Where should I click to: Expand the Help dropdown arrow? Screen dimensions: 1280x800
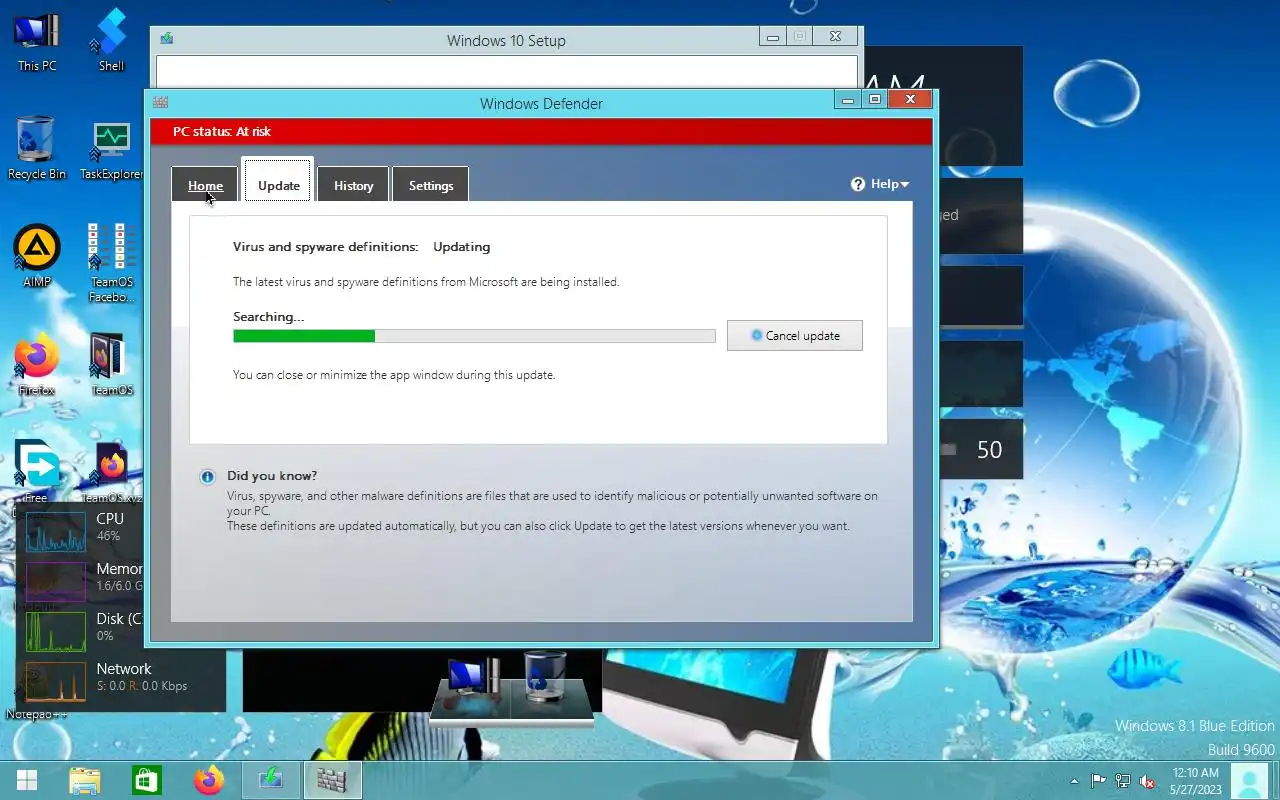(x=904, y=184)
